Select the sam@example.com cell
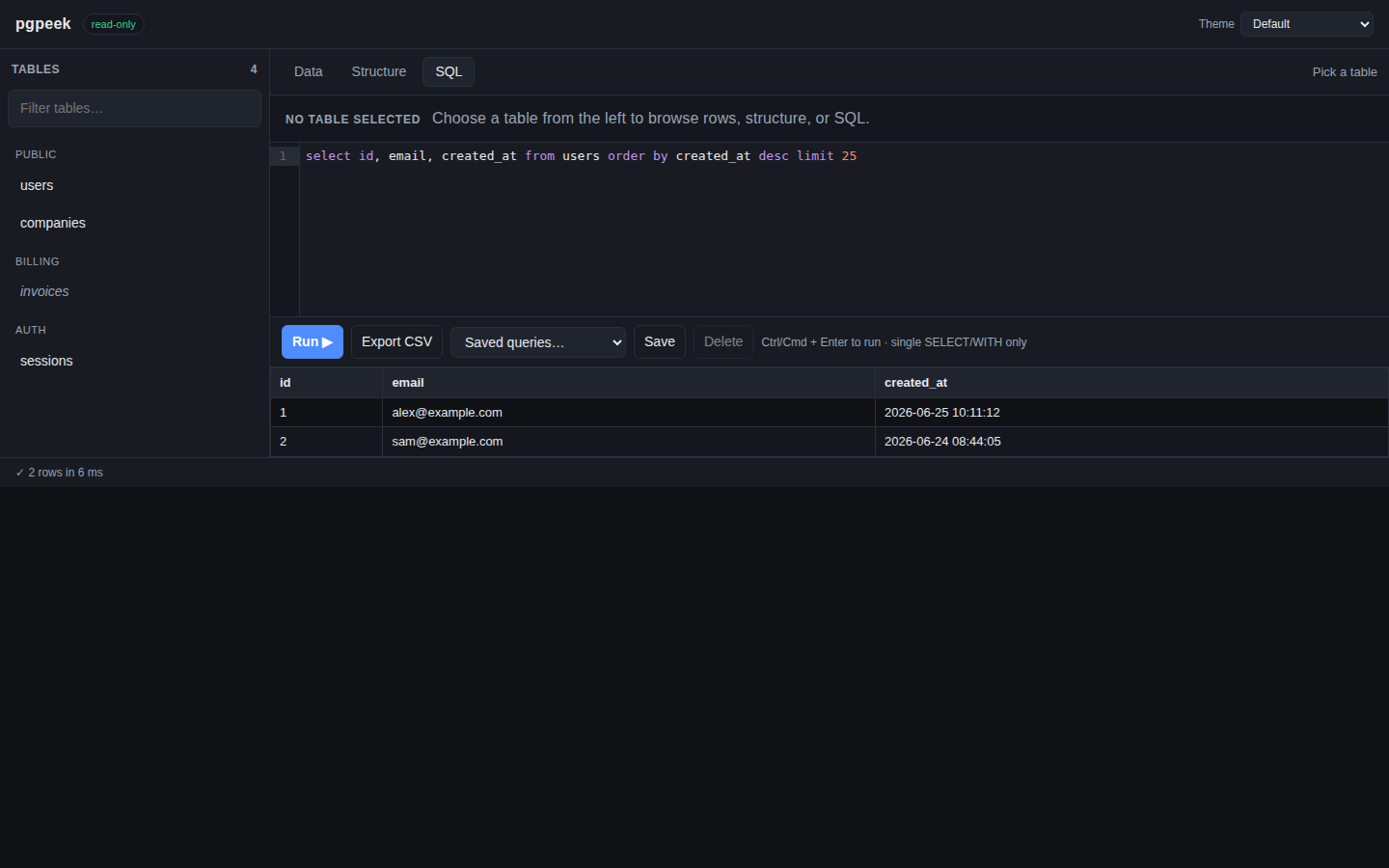1389x868 pixels. (x=629, y=442)
